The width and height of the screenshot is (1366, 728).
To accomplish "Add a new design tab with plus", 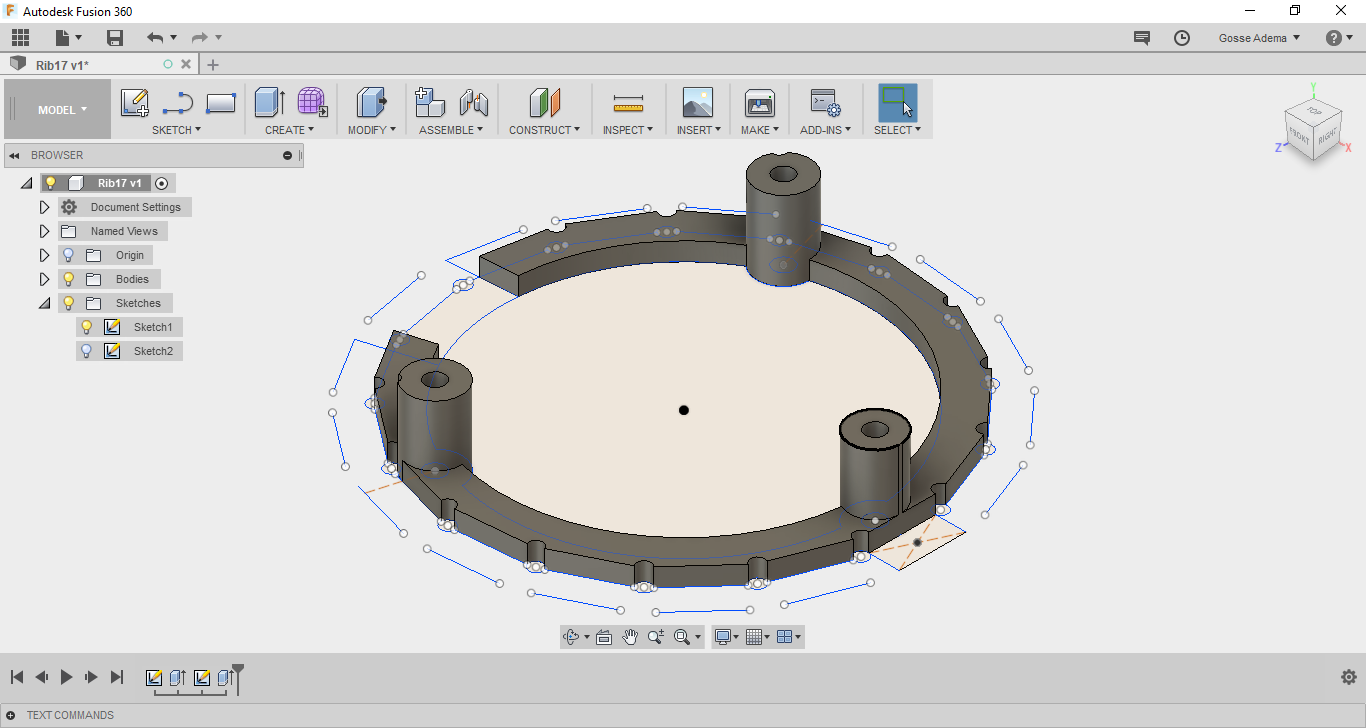I will pyautogui.click(x=212, y=65).
